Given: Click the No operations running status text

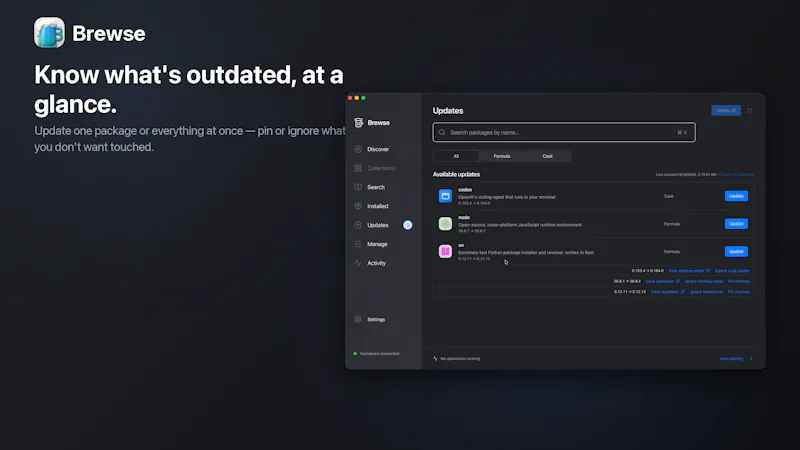Looking at the screenshot, I should click(460, 359).
